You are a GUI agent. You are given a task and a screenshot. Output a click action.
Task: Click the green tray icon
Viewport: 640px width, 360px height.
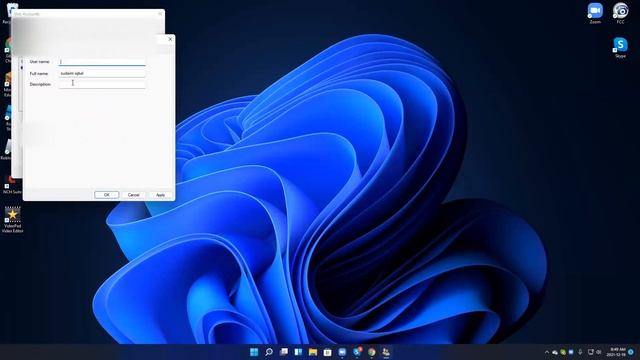tap(563, 352)
